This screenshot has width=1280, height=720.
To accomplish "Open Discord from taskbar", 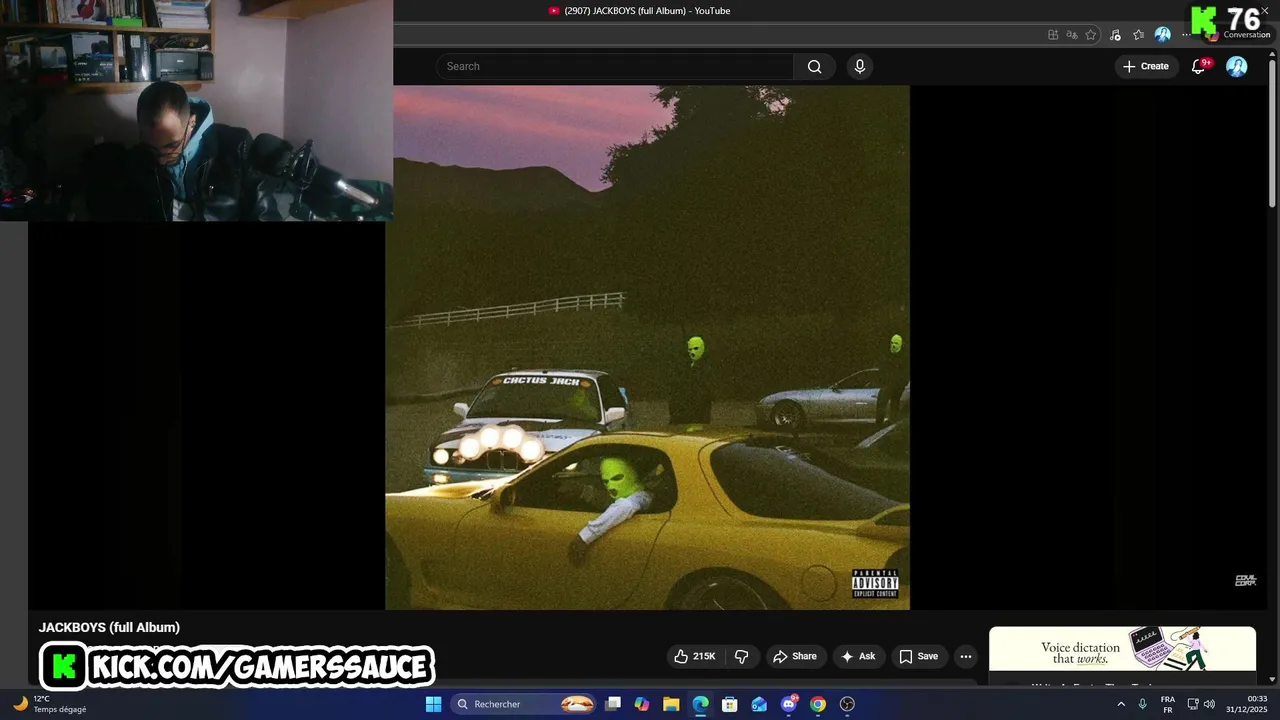I will (x=789, y=704).
